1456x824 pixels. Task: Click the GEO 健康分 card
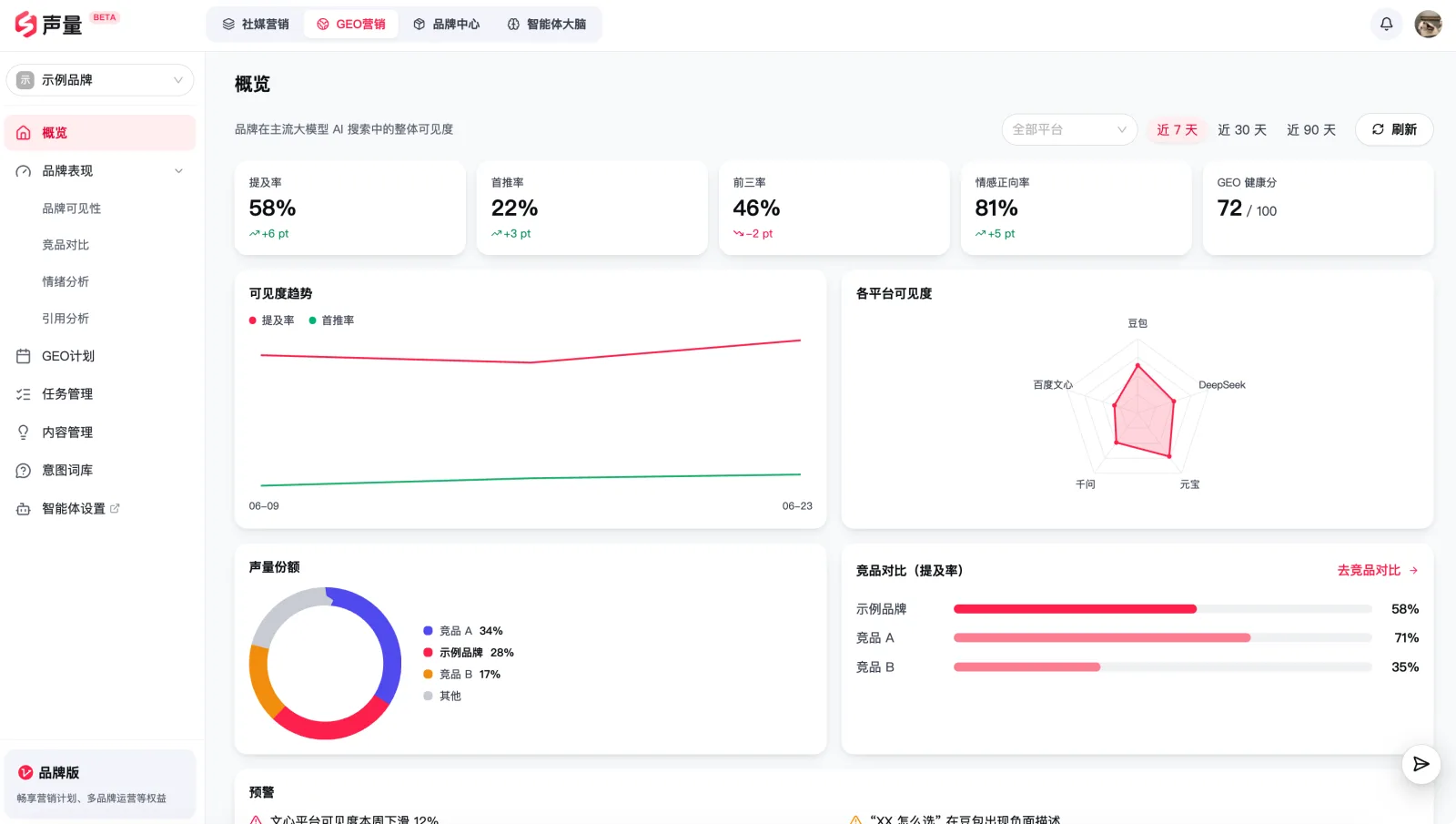coord(1318,209)
